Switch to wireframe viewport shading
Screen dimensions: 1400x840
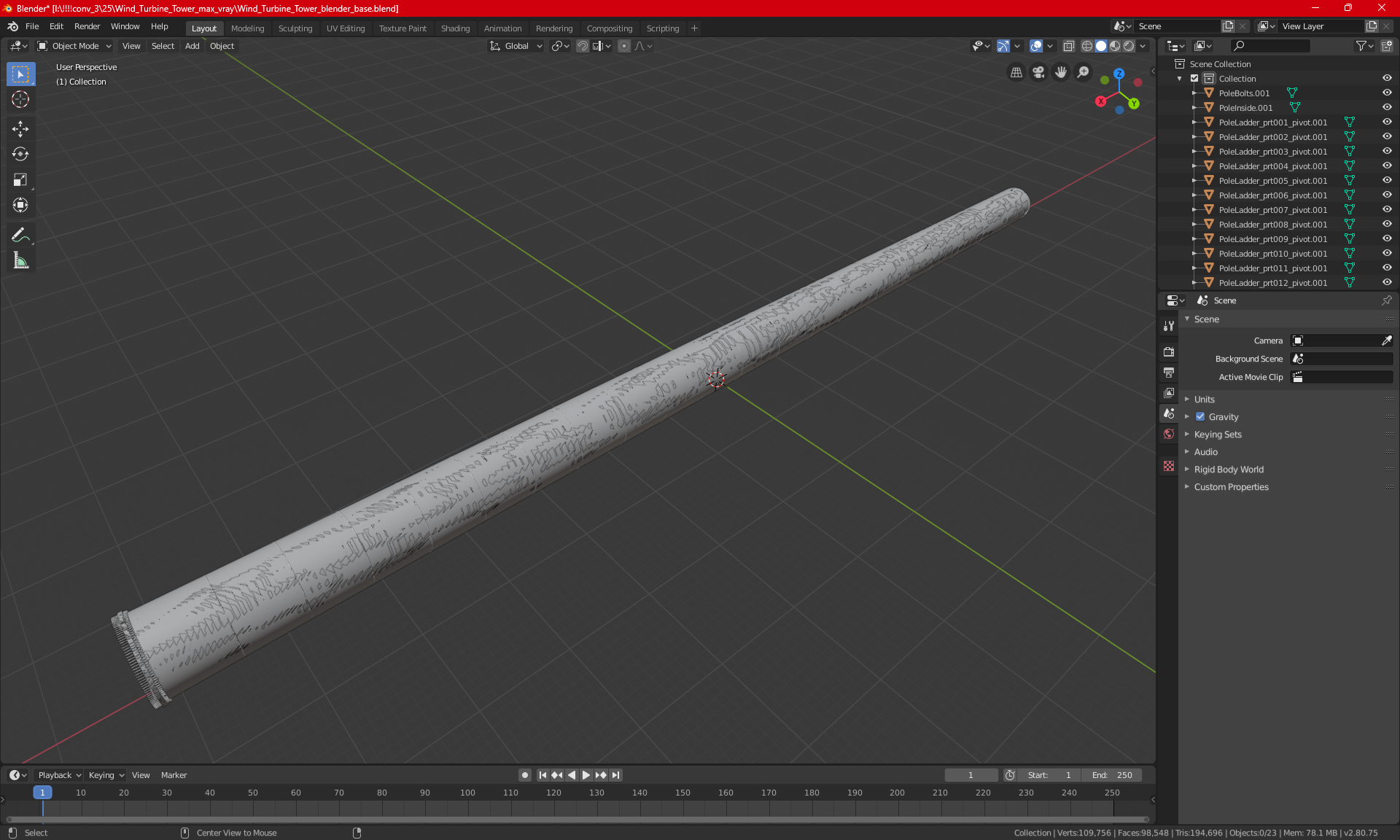click(x=1087, y=46)
